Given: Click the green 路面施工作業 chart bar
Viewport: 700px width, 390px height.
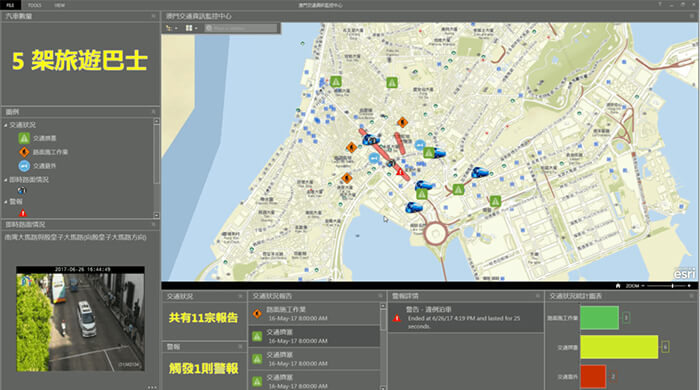Looking at the screenshot, I should coord(599,318).
